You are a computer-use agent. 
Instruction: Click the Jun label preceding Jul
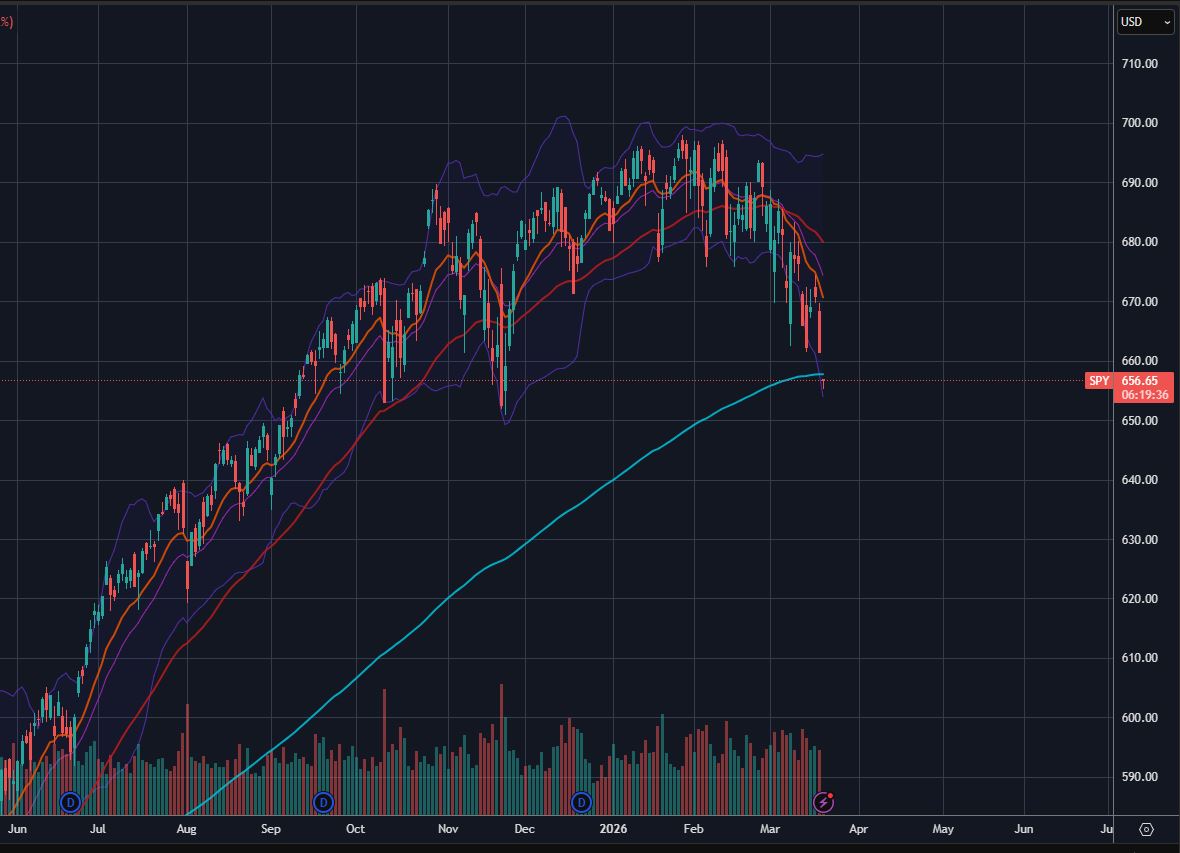tap(17, 829)
